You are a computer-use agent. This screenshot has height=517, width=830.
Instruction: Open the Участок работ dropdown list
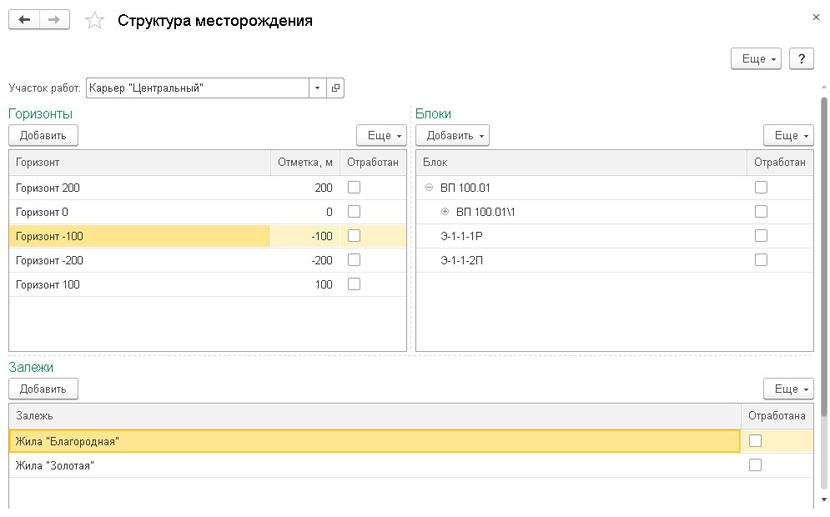pyautogui.click(x=317, y=88)
